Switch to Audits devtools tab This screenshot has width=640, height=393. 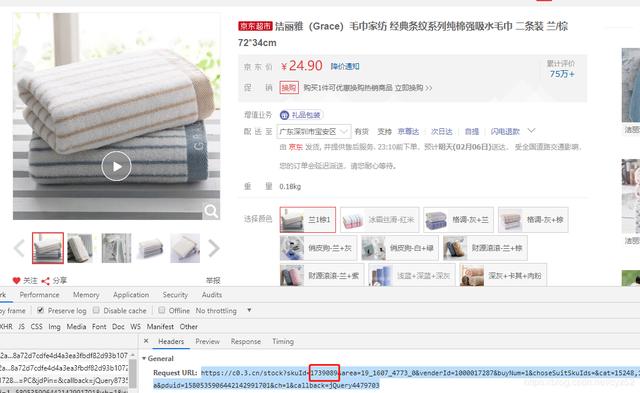(212, 295)
